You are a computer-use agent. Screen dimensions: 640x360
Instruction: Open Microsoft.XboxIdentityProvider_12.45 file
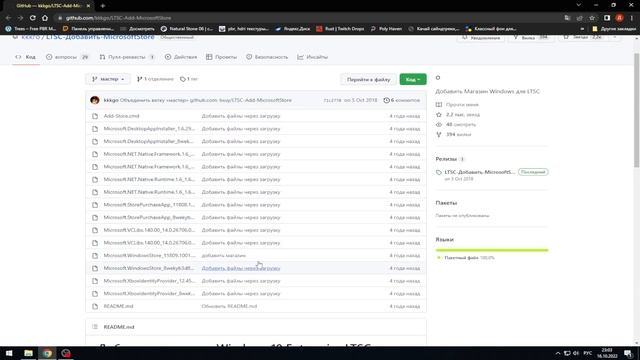coord(149,281)
